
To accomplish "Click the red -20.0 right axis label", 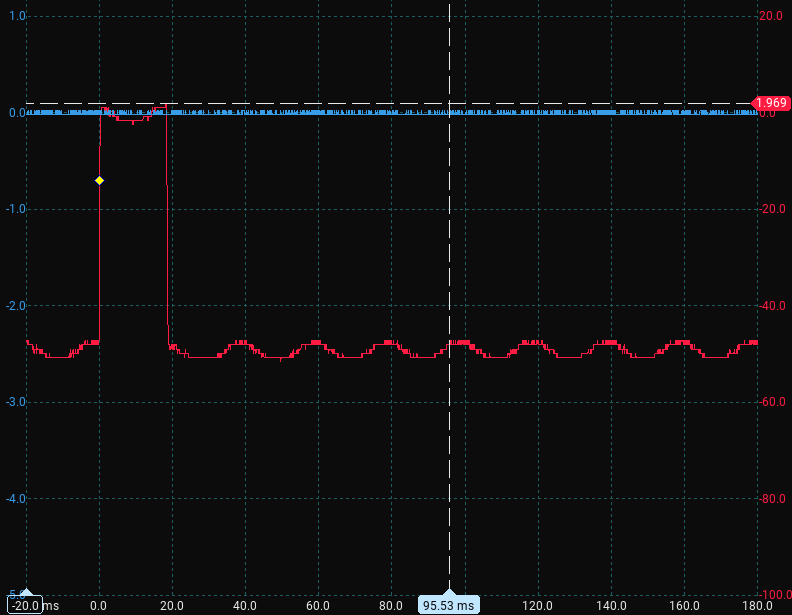I will (x=769, y=209).
